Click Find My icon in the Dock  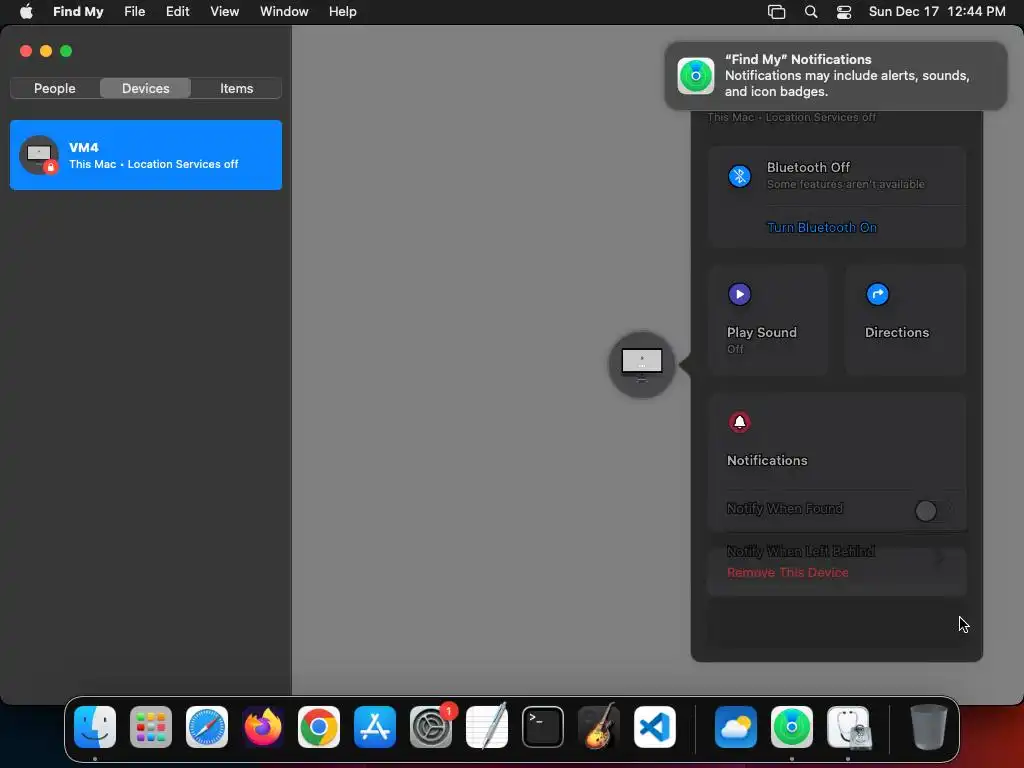coord(792,727)
